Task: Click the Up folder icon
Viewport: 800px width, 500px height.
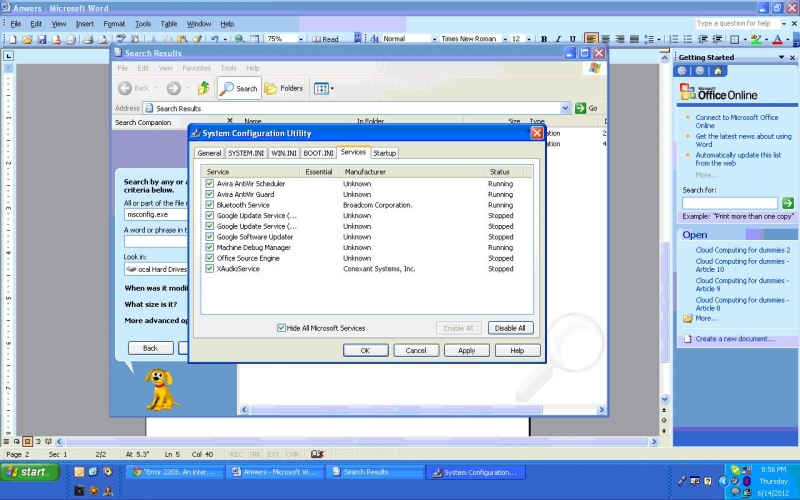Action: [204, 88]
